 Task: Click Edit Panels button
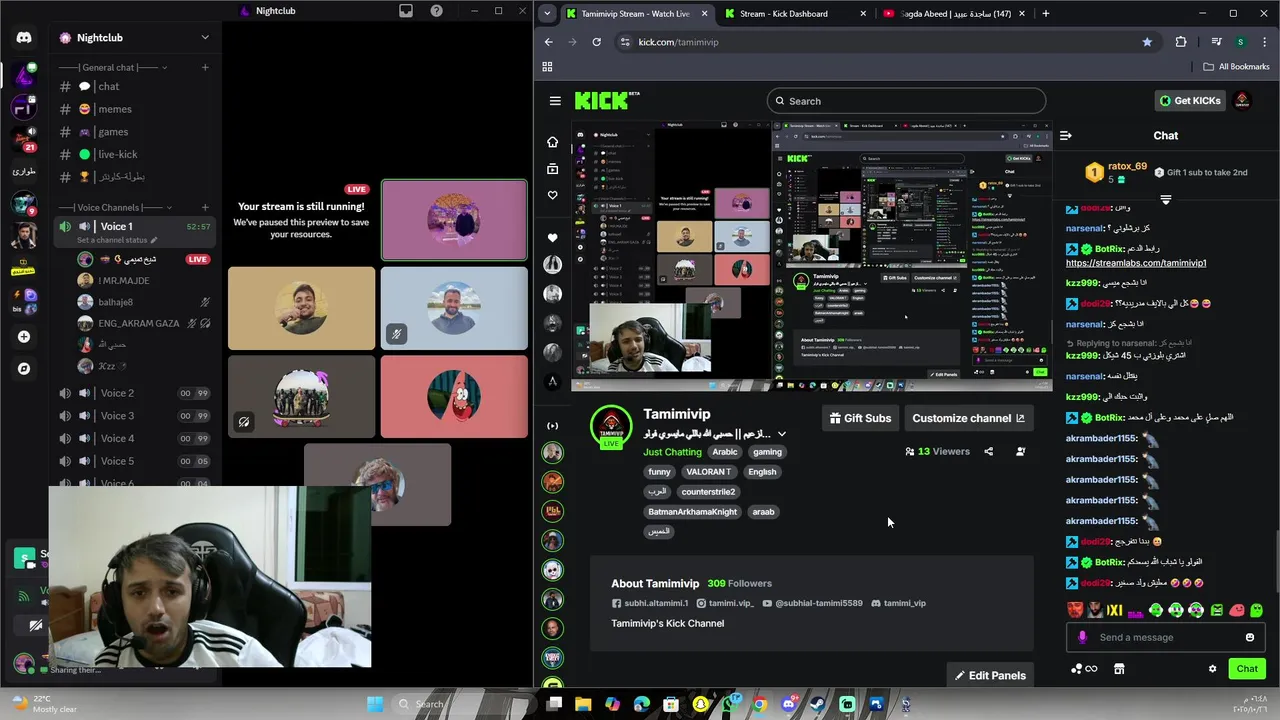[990, 675]
